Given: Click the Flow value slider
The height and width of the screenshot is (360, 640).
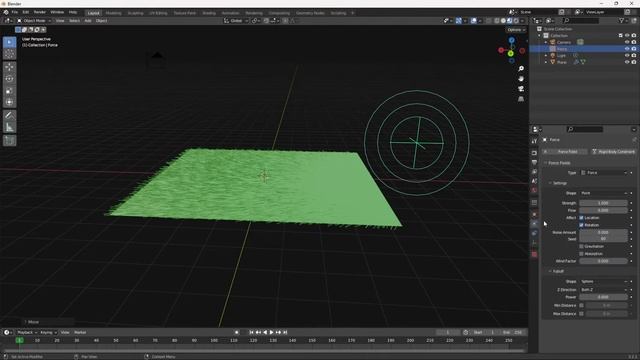Looking at the screenshot, I should click(x=604, y=210).
